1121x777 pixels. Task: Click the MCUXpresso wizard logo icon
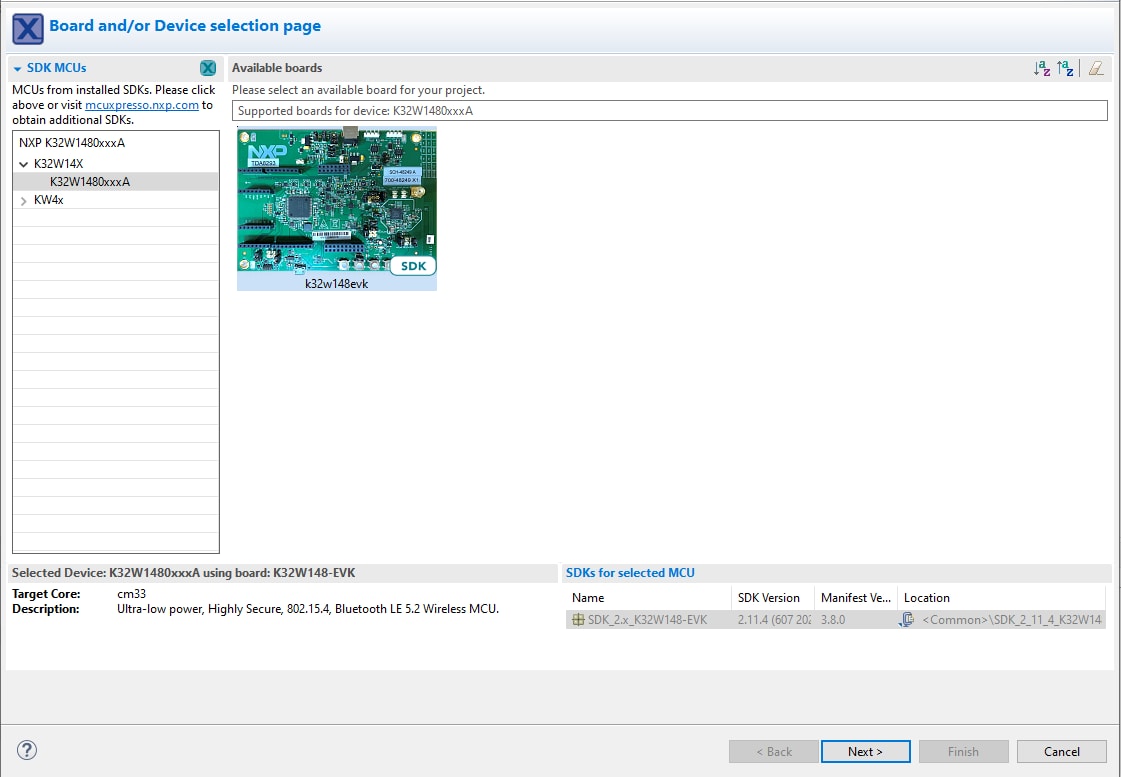click(x=27, y=27)
